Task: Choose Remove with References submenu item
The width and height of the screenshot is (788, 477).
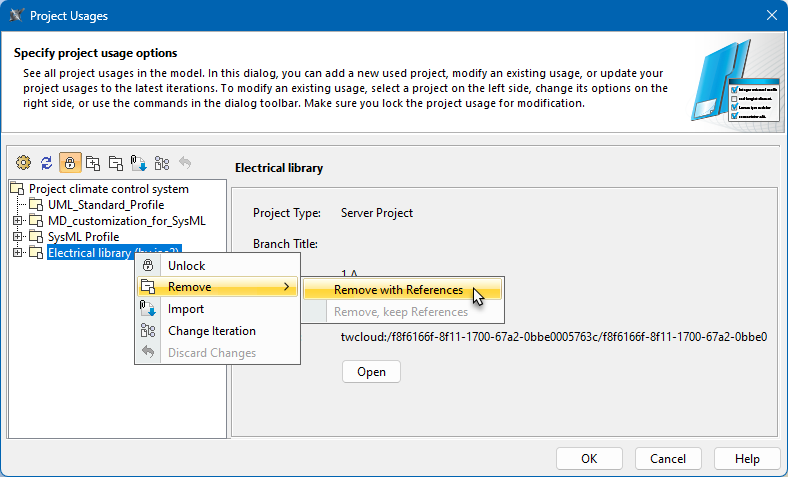Action: [398, 290]
